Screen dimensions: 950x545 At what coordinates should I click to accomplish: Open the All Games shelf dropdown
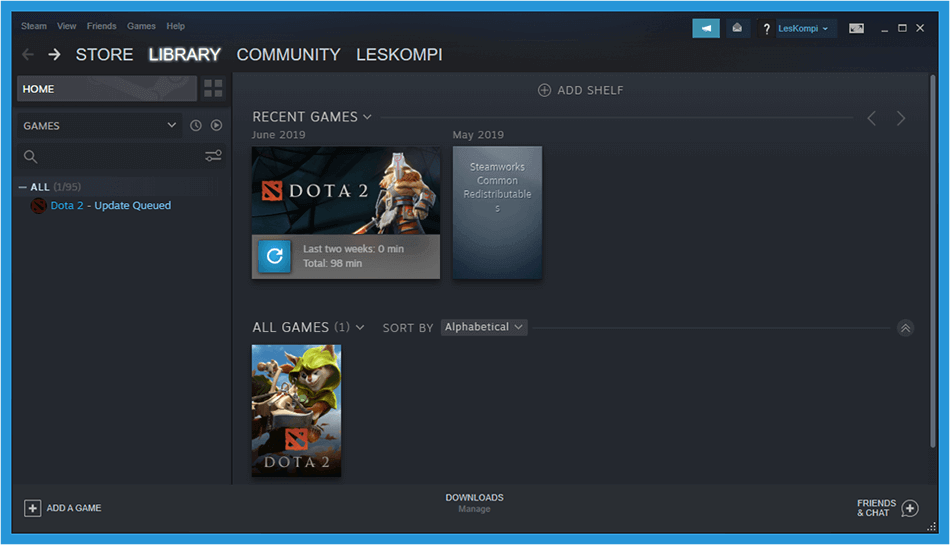coord(360,328)
